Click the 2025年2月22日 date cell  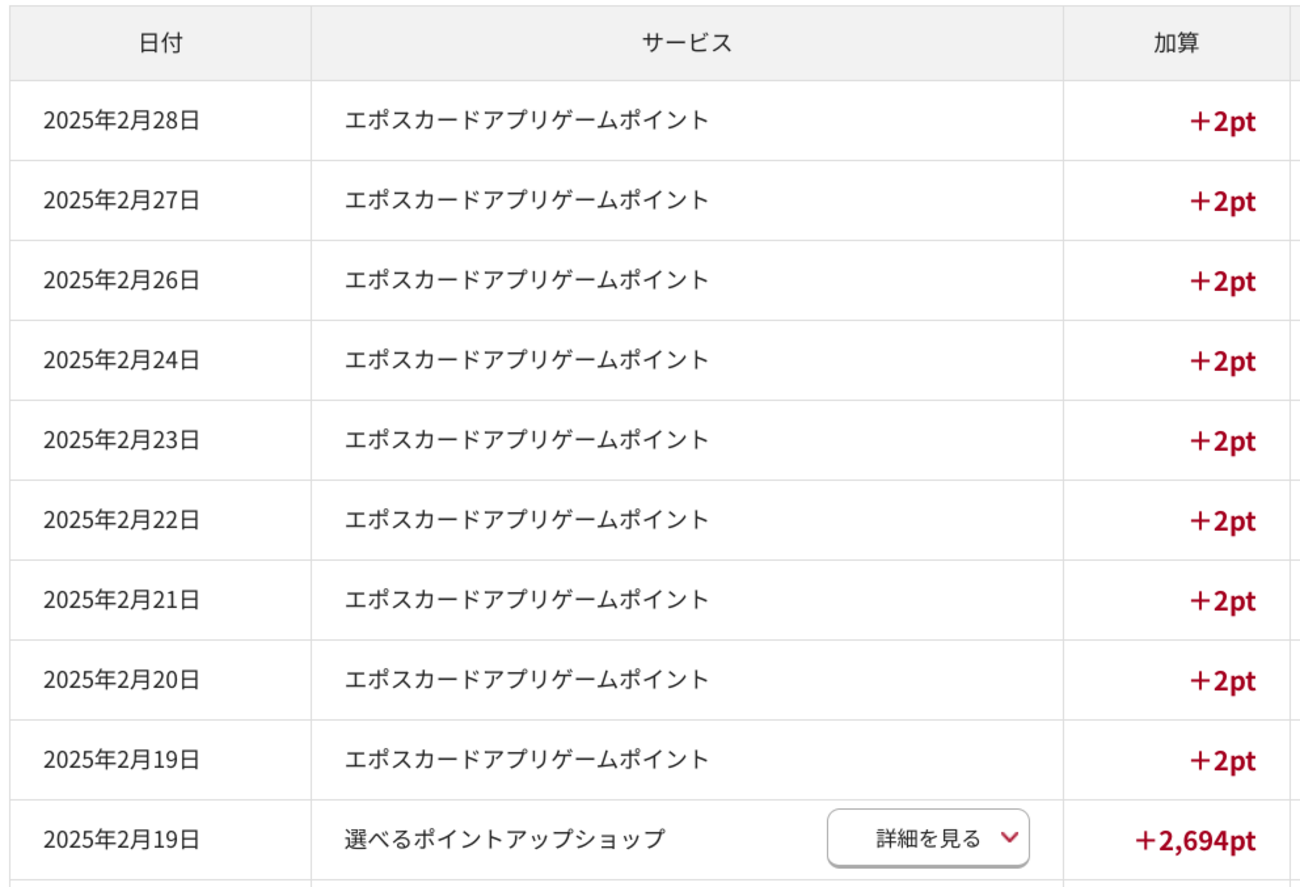122,520
